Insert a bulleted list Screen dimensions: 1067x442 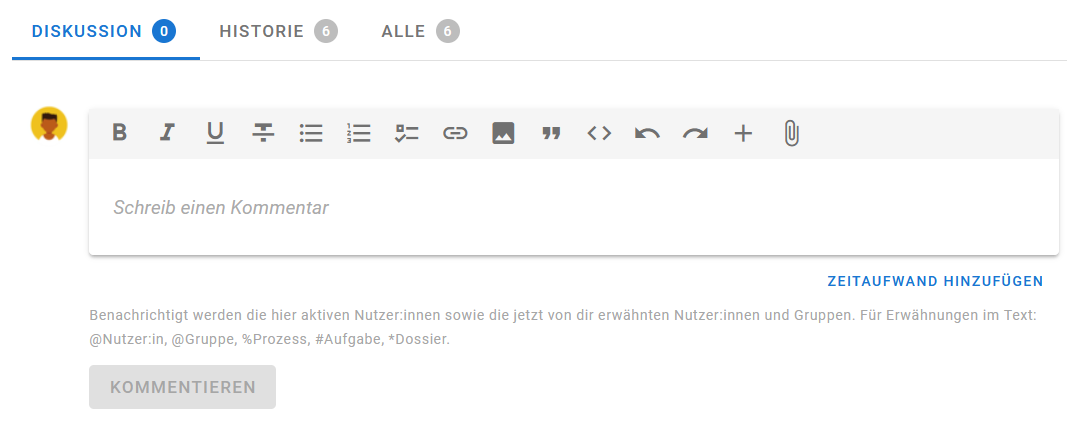pos(311,133)
